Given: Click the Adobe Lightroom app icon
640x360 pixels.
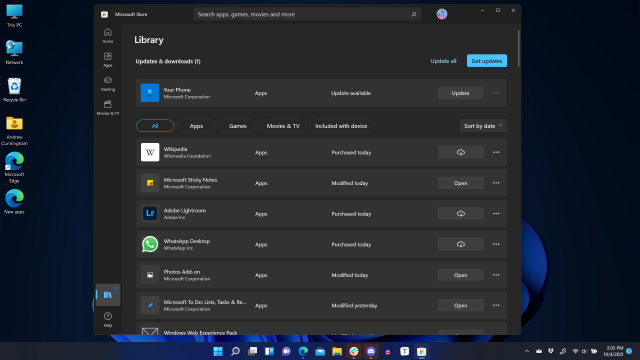Looking at the screenshot, I should click(150, 213).
